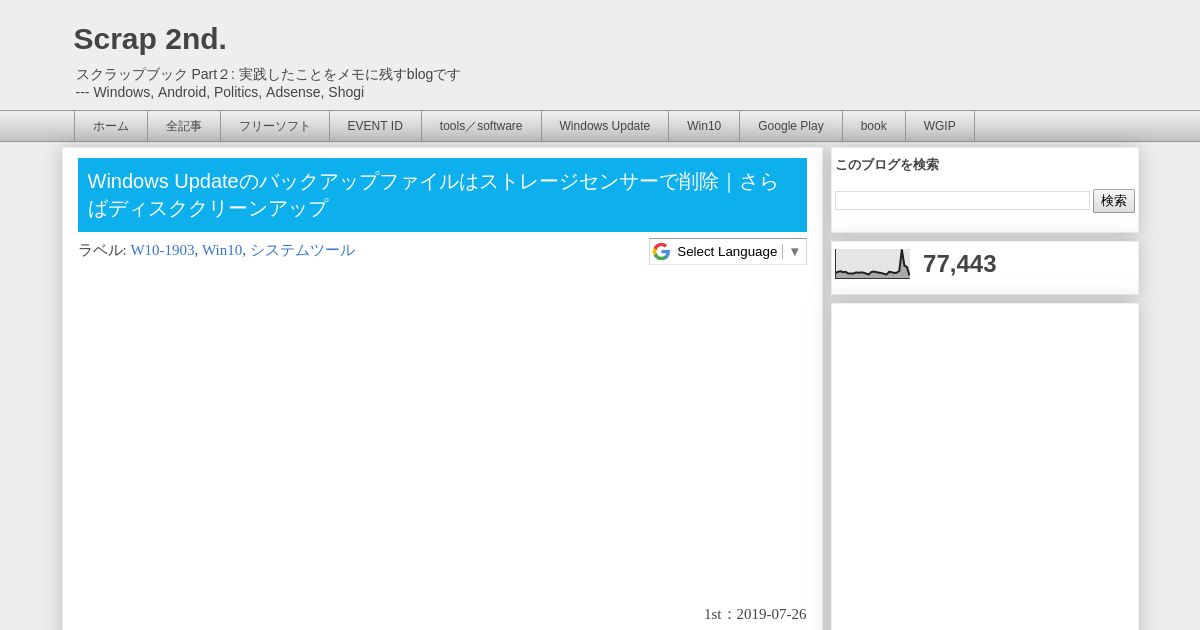Click the Google G logo icon

coord(661,251)
